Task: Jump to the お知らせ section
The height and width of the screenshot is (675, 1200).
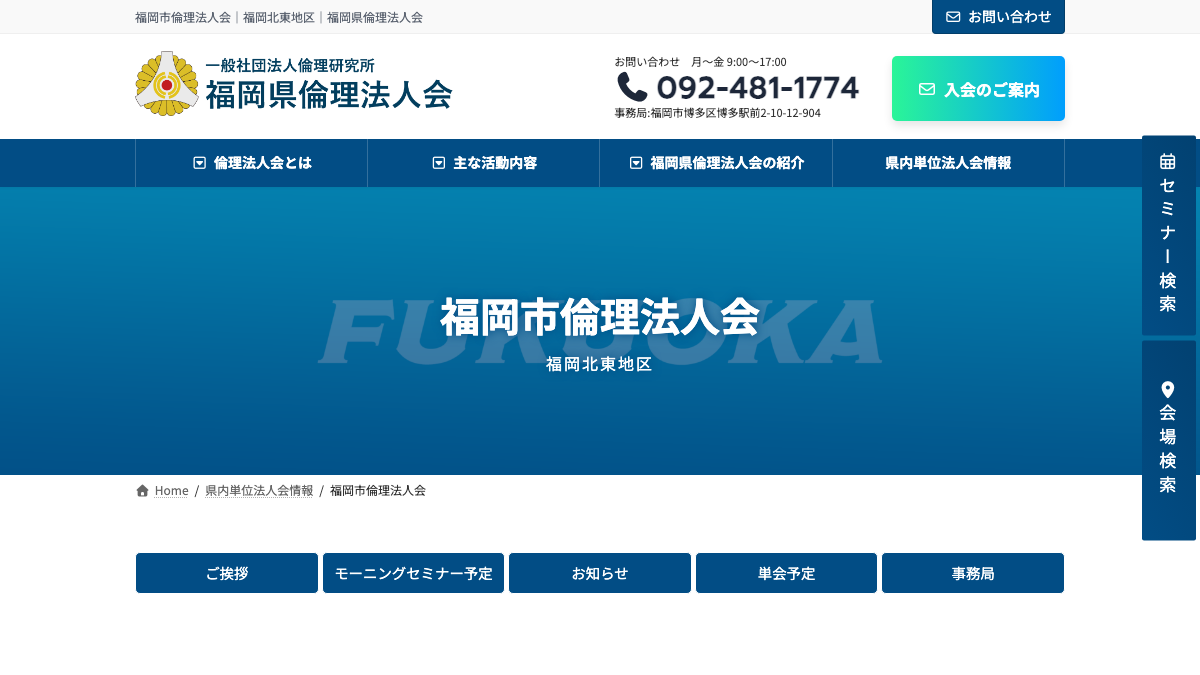Action: coord(600,573)
